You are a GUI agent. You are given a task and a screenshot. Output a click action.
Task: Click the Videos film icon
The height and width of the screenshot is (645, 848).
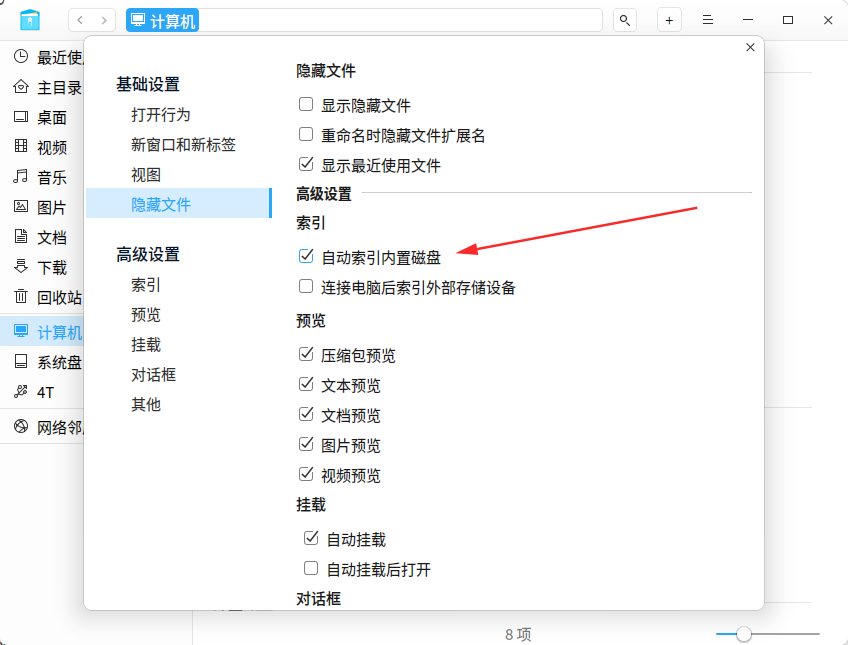(21, 146)
